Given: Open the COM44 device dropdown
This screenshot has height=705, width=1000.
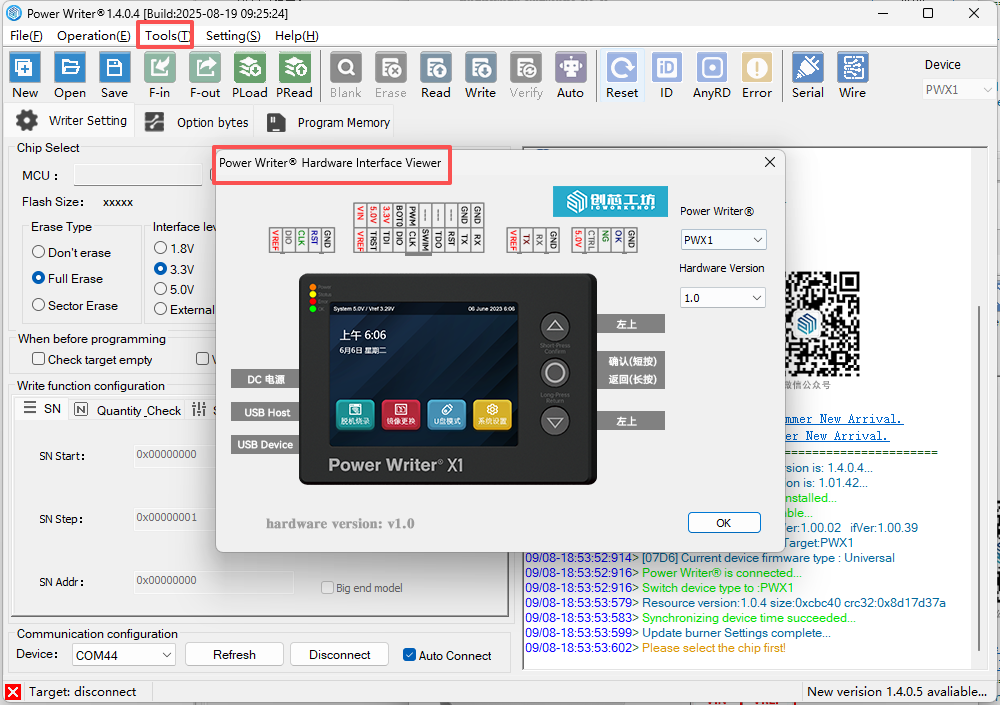Looking at the screenshot, I should coord(124,655).
